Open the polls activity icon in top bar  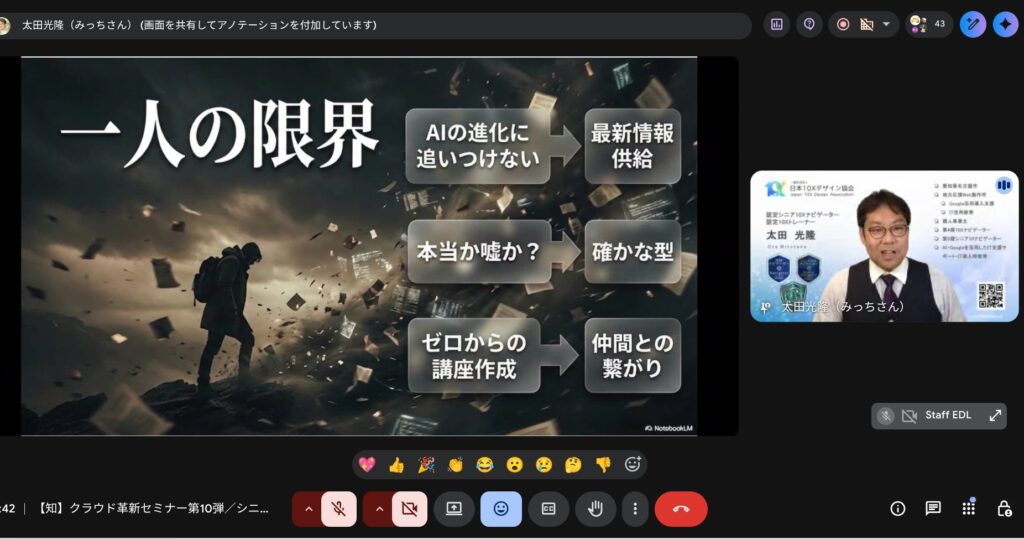777,24
